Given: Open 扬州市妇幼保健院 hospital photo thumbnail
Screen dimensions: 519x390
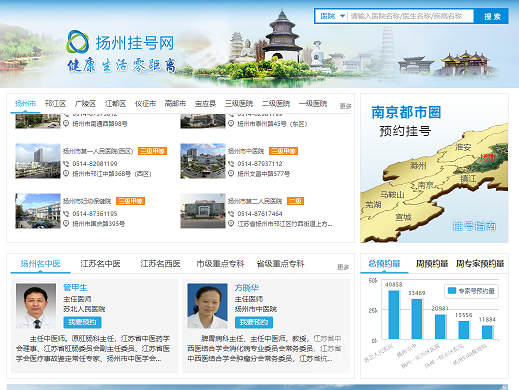Looking at the screenshot, I should coord(38,211).
